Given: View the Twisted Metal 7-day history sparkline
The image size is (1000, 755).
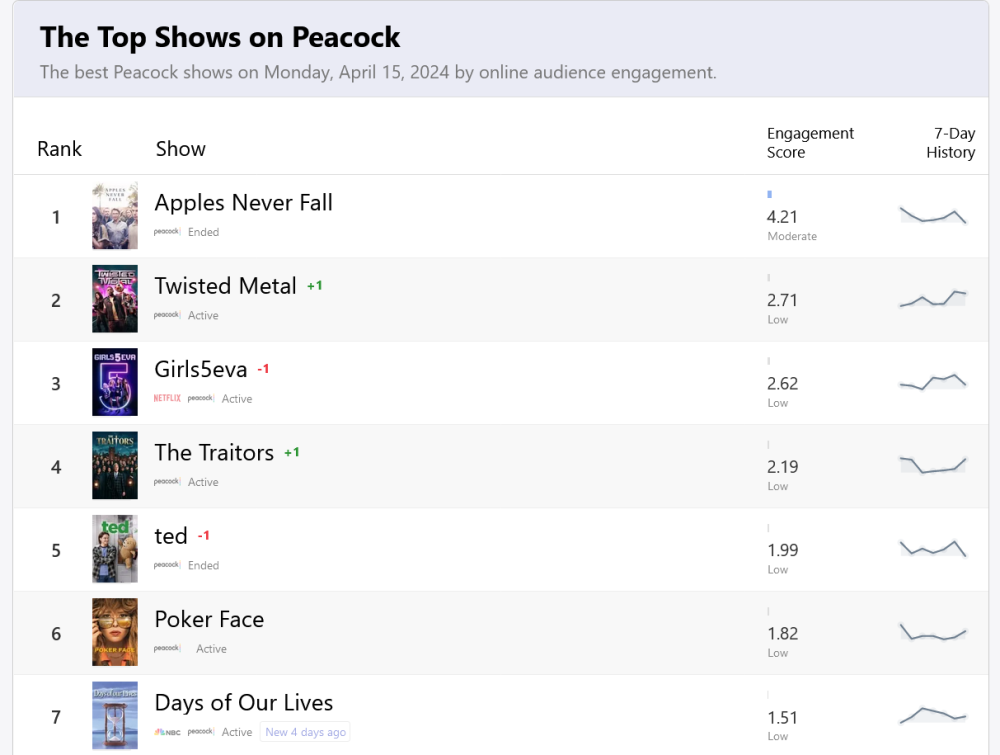Looking at the screenshot, I should [x=933, y=298].
